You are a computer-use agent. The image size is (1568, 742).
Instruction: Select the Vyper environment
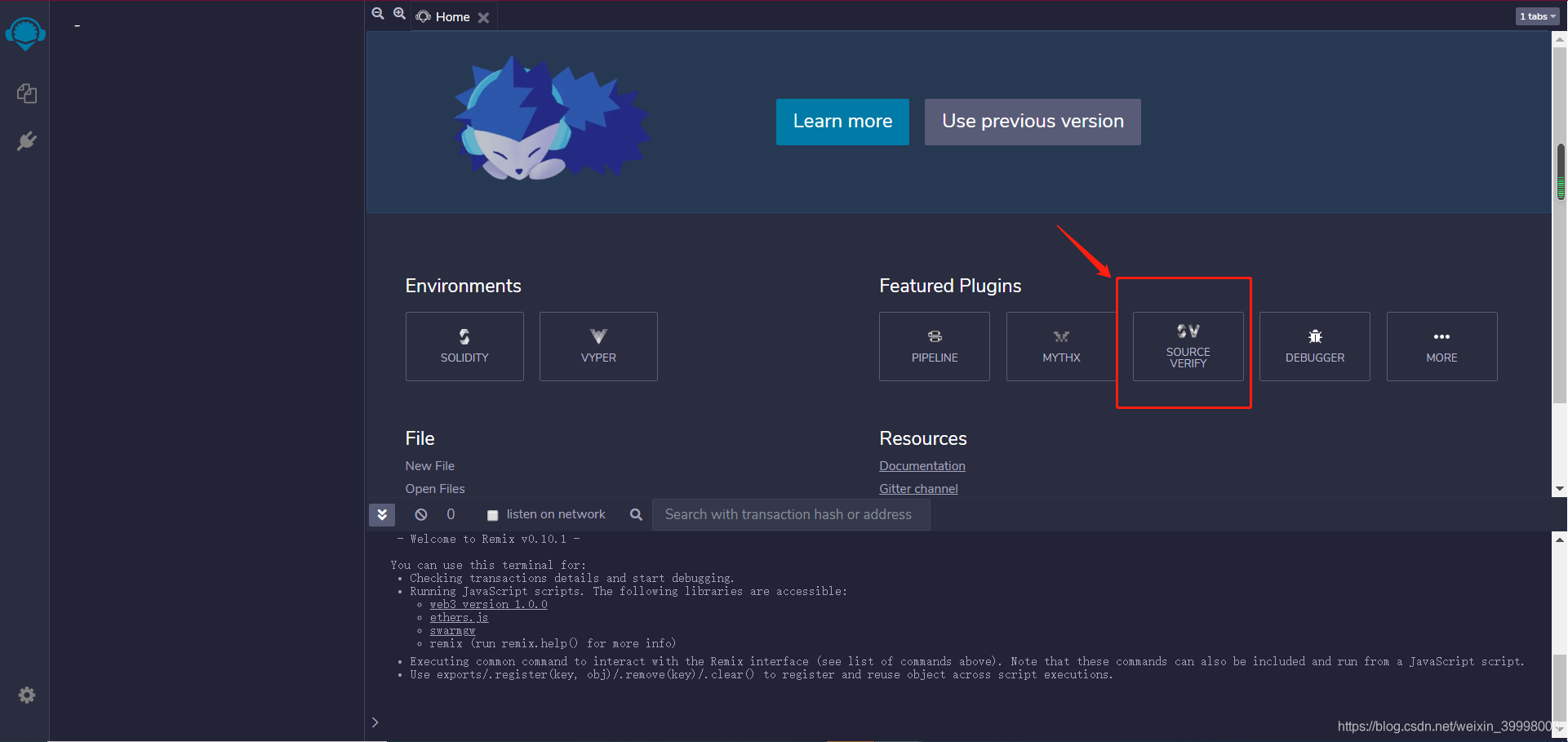point(598,346)
